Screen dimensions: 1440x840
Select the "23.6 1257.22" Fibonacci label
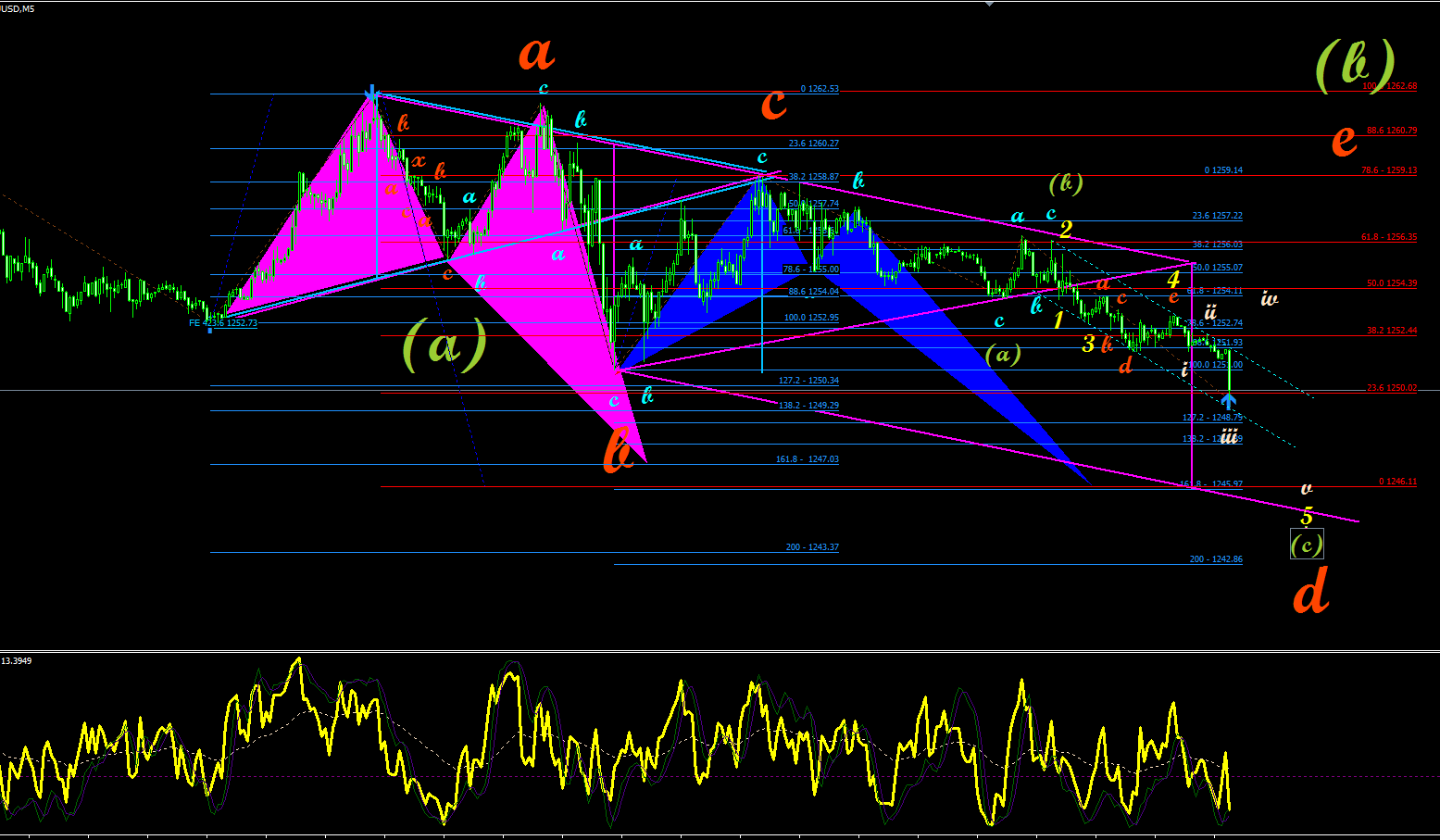(1218, 216)
